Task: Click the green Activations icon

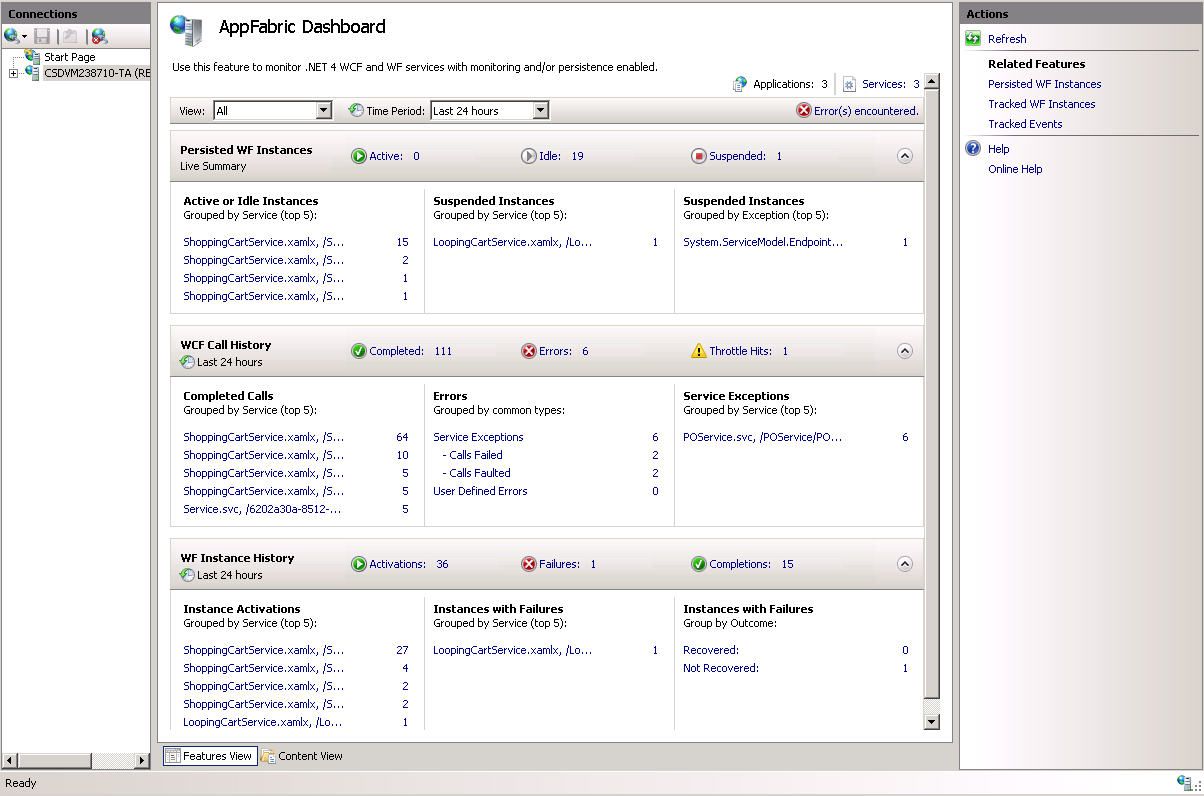Action: click(x=359, y=564)
